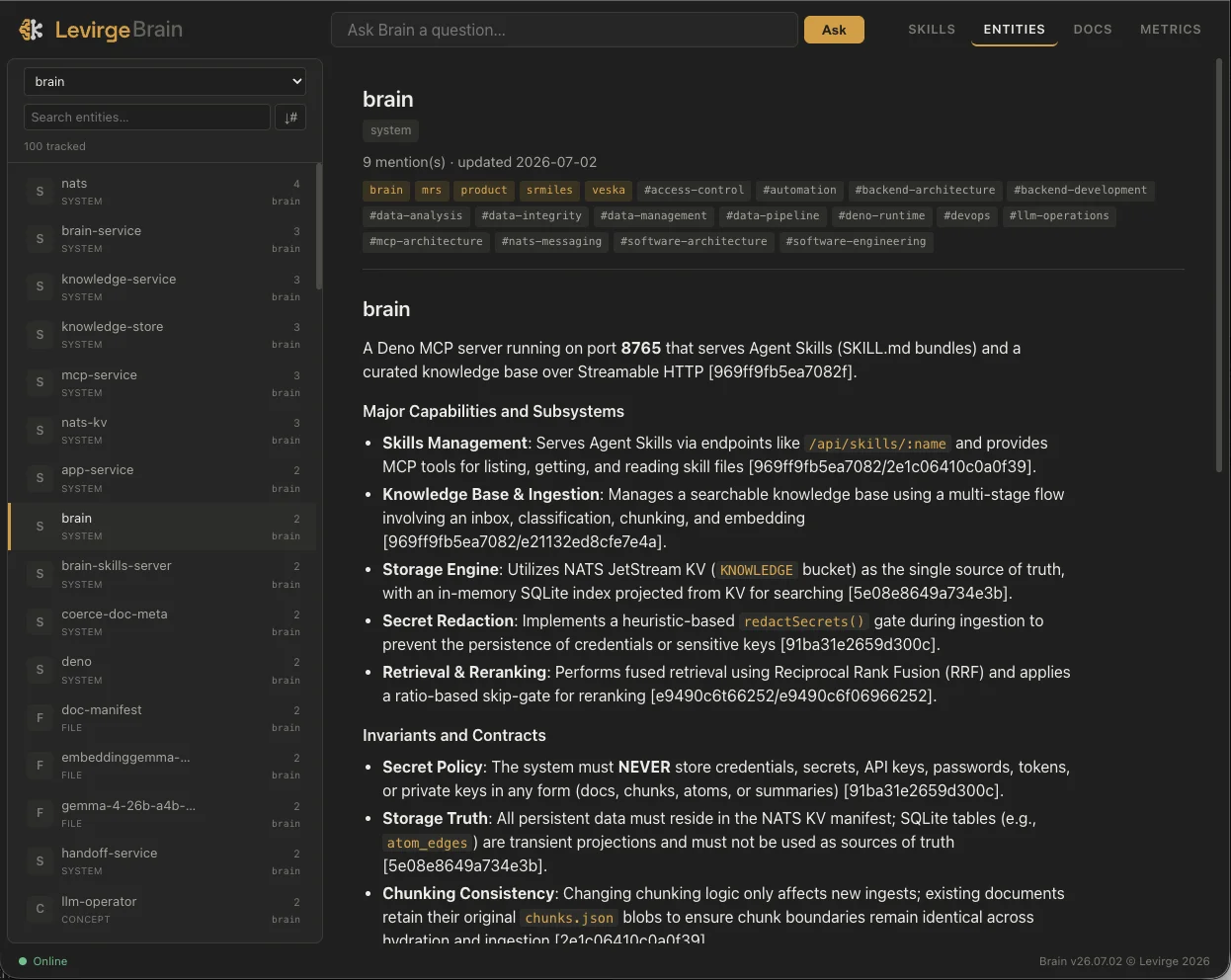Click the Brain v26.07.02 version text
Viewport: 1231px width, 980px height.
(x=1081, y=961)
